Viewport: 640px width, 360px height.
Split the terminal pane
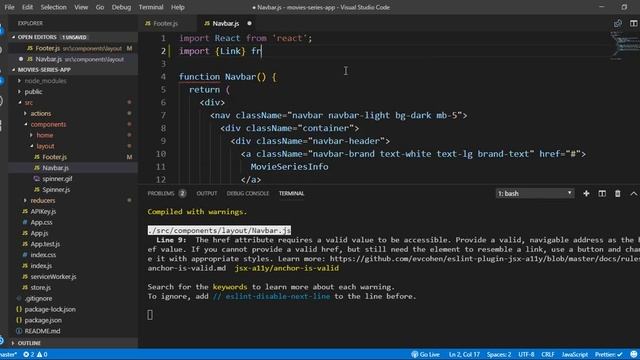602,193
